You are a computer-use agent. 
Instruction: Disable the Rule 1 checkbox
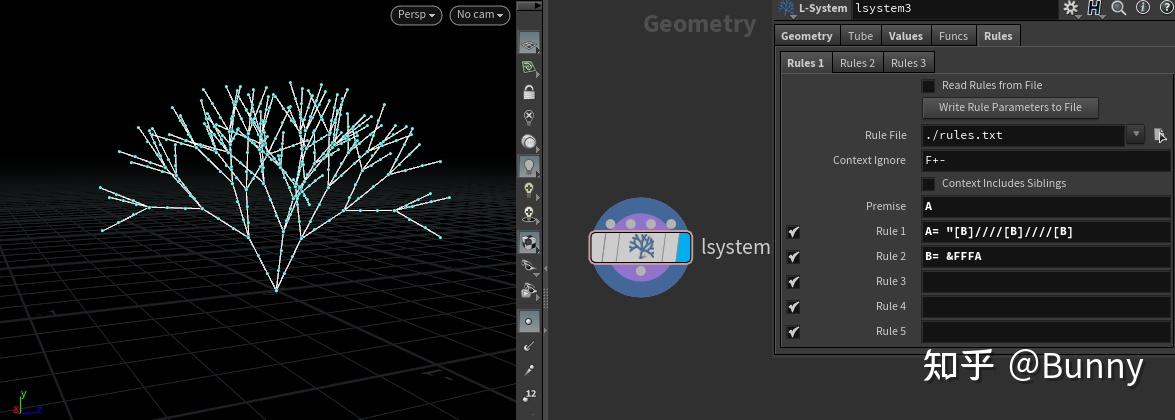793,232
